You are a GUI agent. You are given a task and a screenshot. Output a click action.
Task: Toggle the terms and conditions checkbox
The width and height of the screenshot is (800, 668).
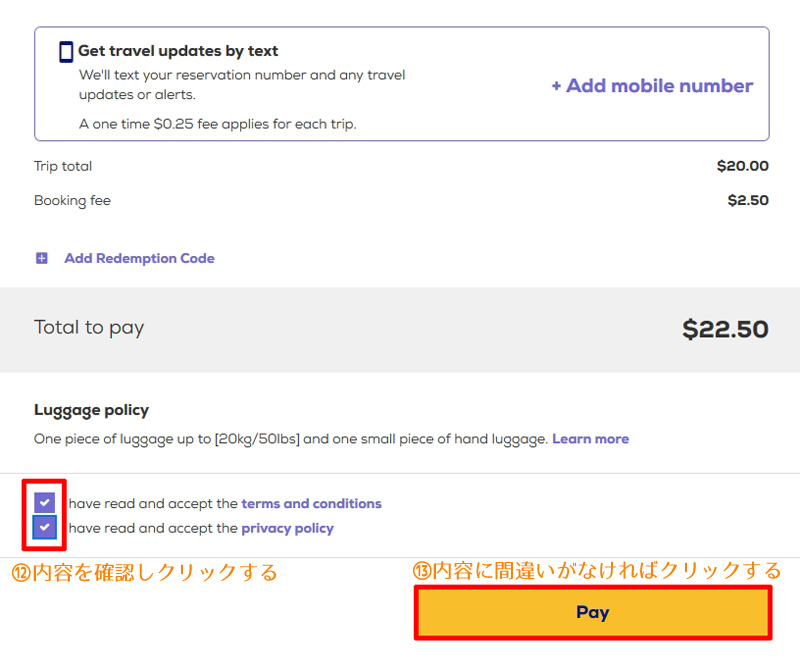(x=45, y=503)
